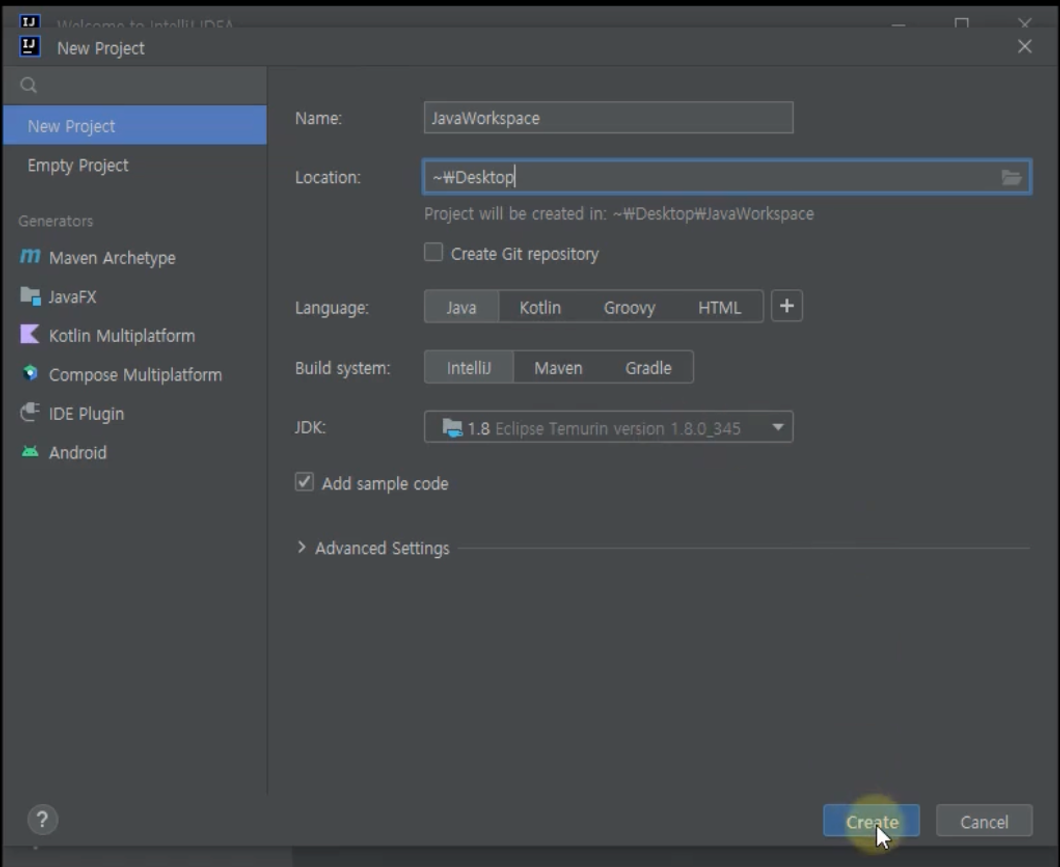Select HTML language option

tap(719, 307)
